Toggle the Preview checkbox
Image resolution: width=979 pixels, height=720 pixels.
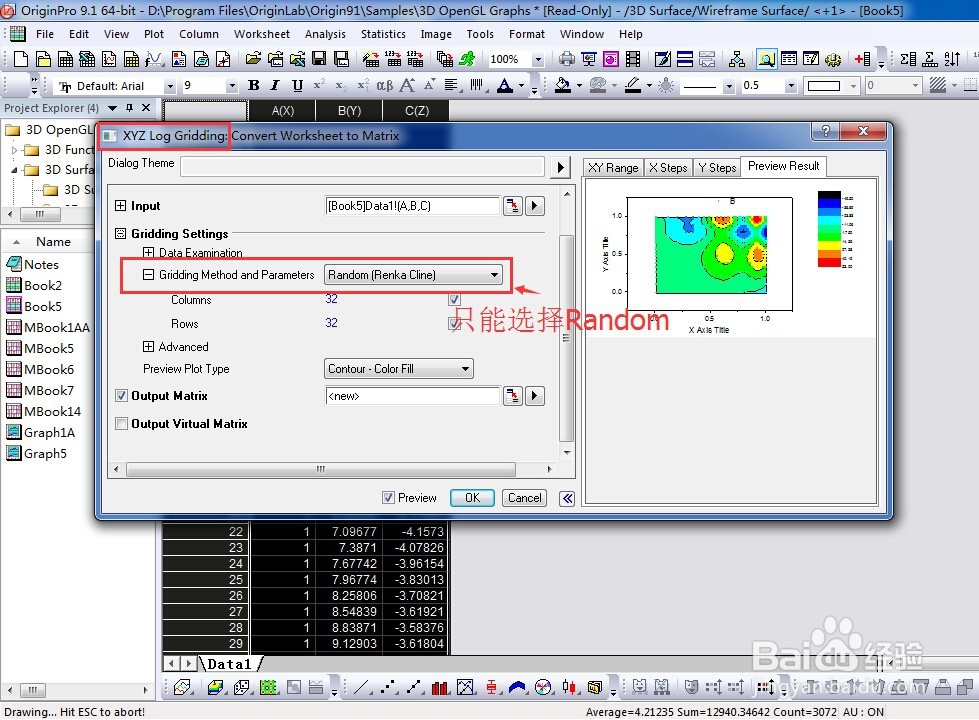click(x=388, y=498)
